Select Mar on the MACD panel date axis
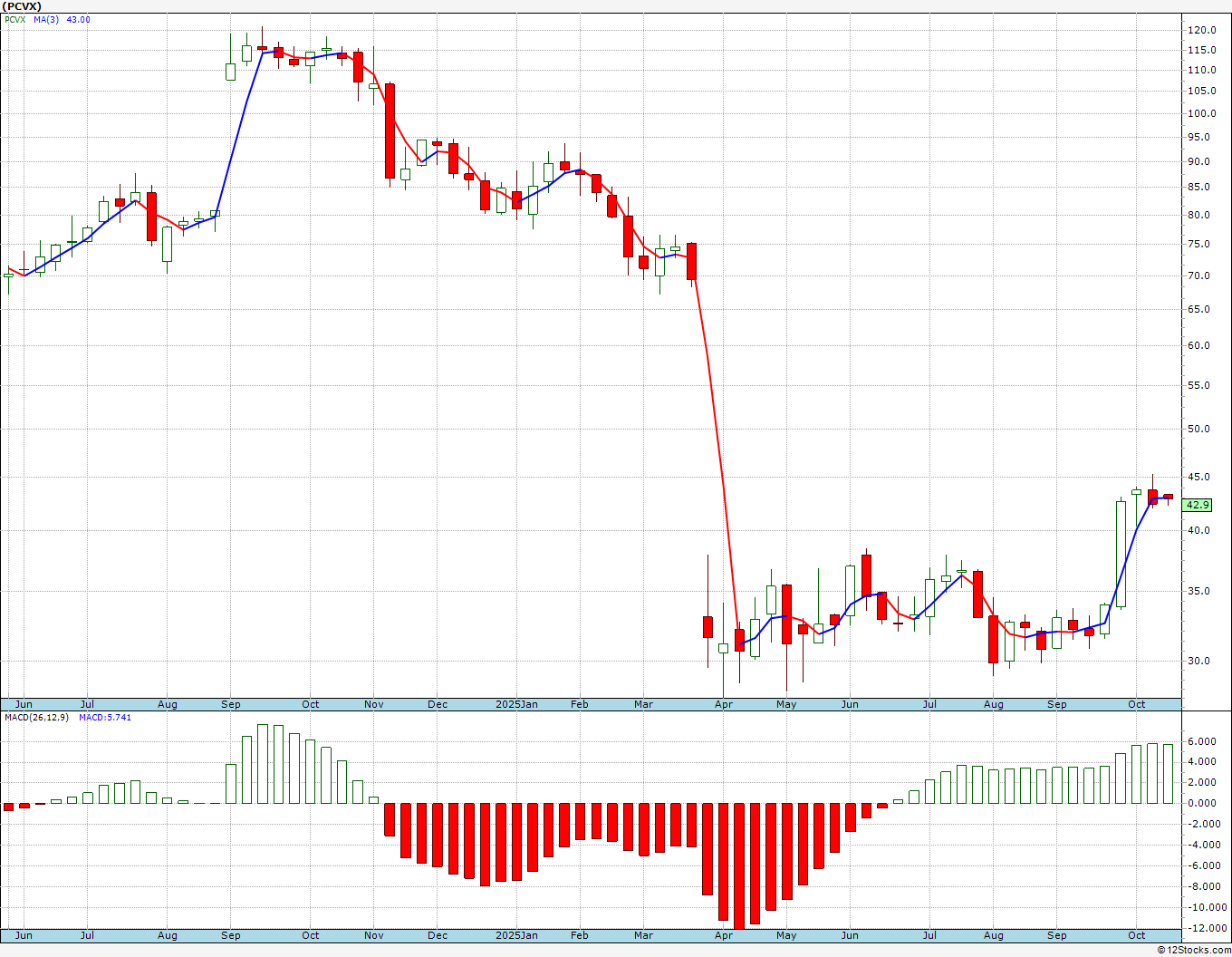The width and height of the screenshot is (1232, 957). pos(644,935)
